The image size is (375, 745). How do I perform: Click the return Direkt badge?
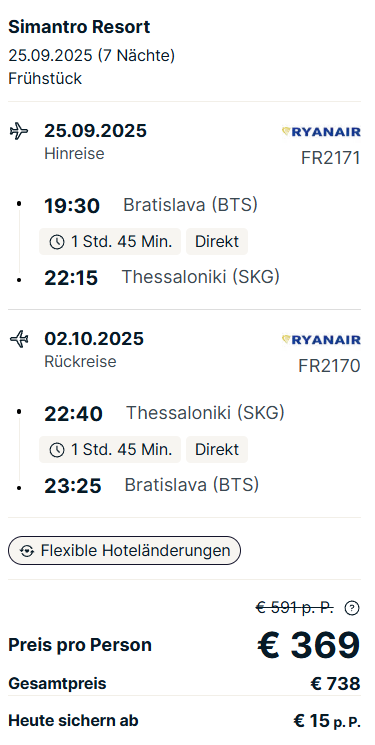coord(217,450)
